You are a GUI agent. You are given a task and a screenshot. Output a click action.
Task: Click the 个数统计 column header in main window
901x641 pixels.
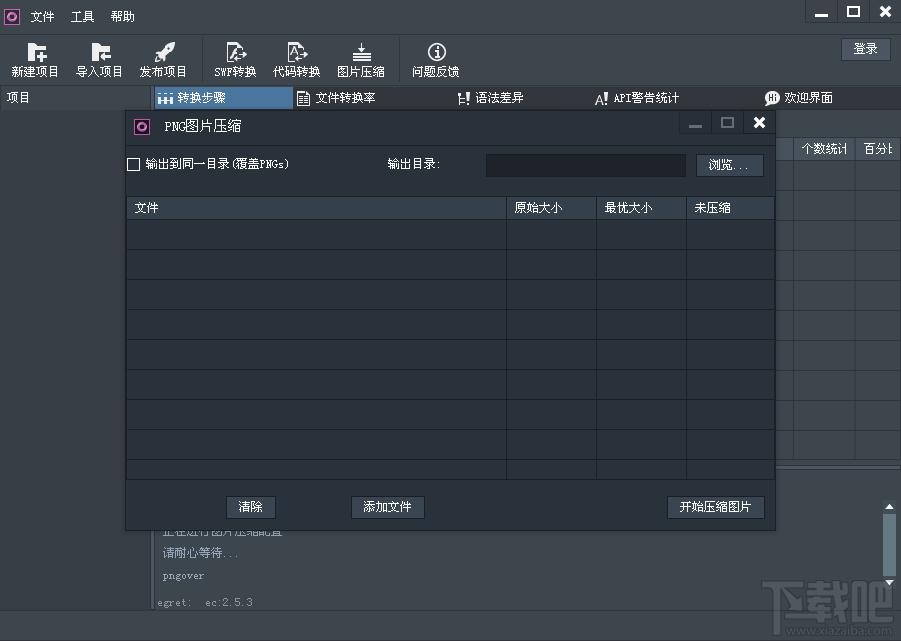824,149
